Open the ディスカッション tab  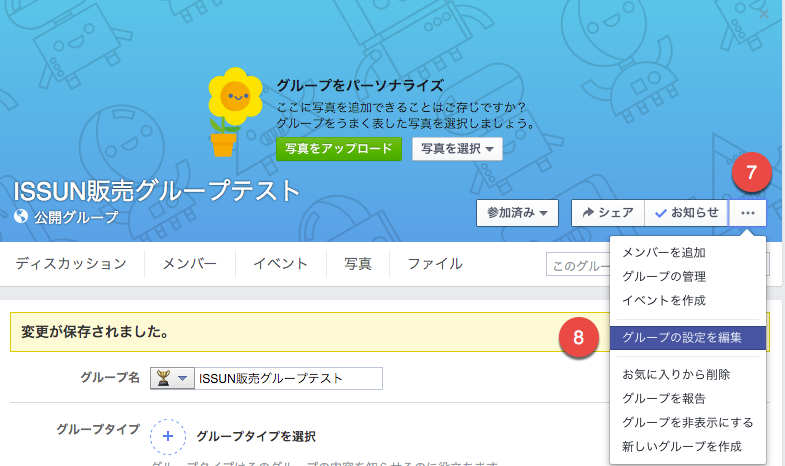tap(71, 264)
